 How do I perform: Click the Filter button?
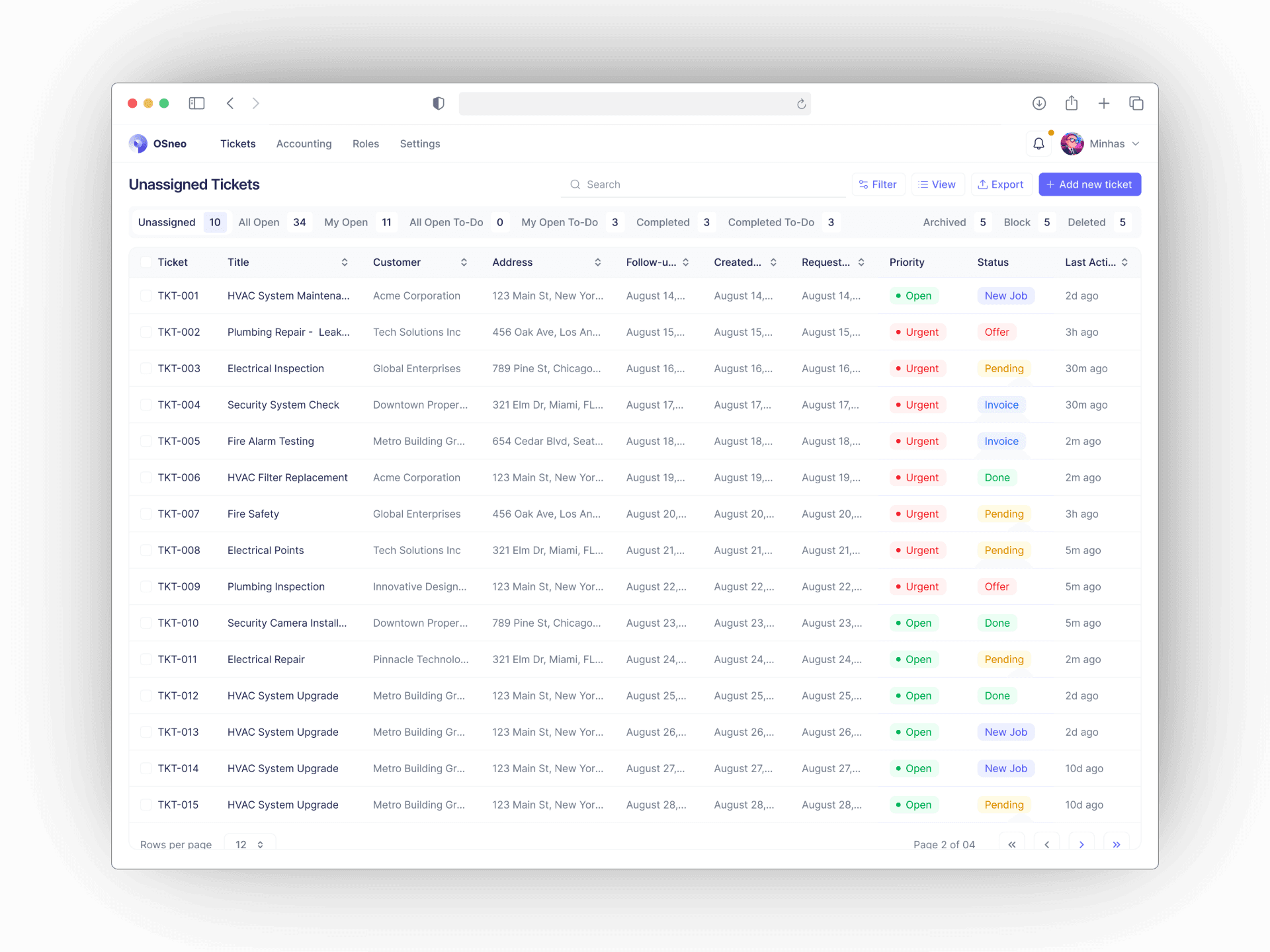tap(878, 184)
